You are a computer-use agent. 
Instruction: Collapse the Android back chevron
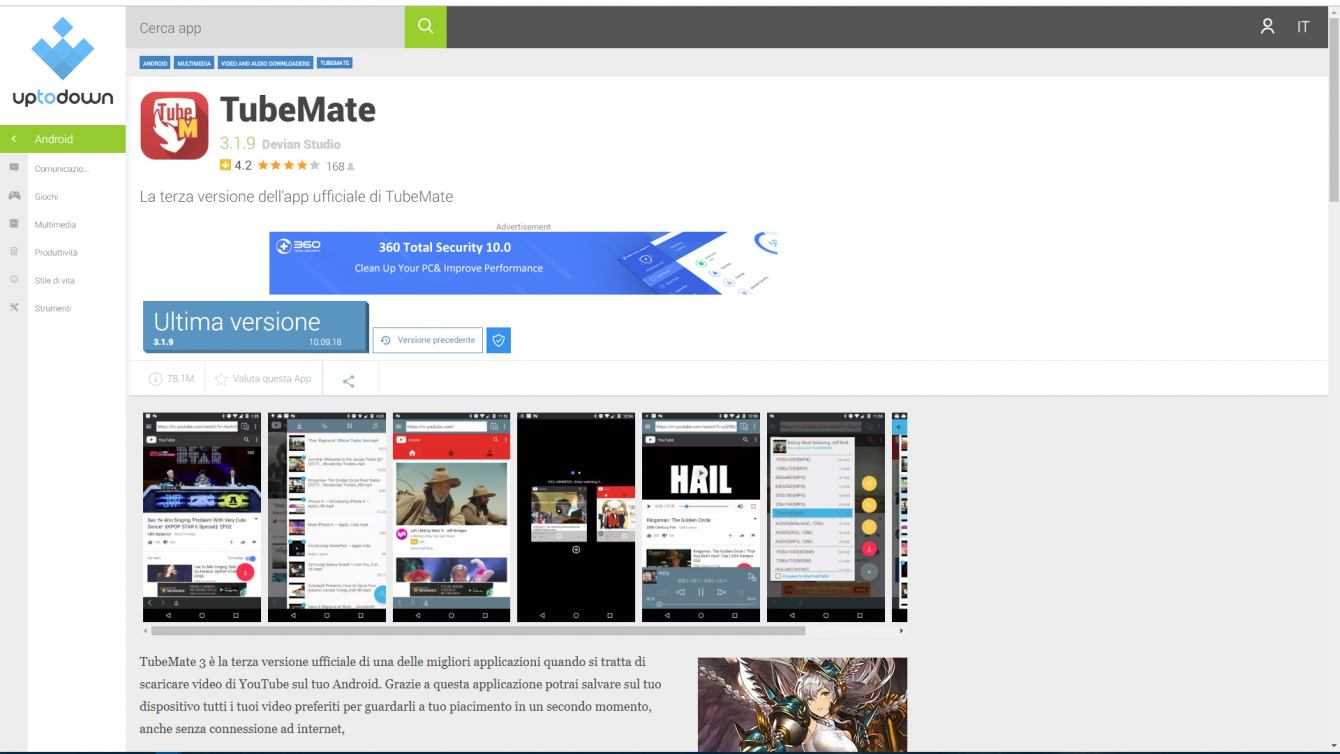[14, 139]
